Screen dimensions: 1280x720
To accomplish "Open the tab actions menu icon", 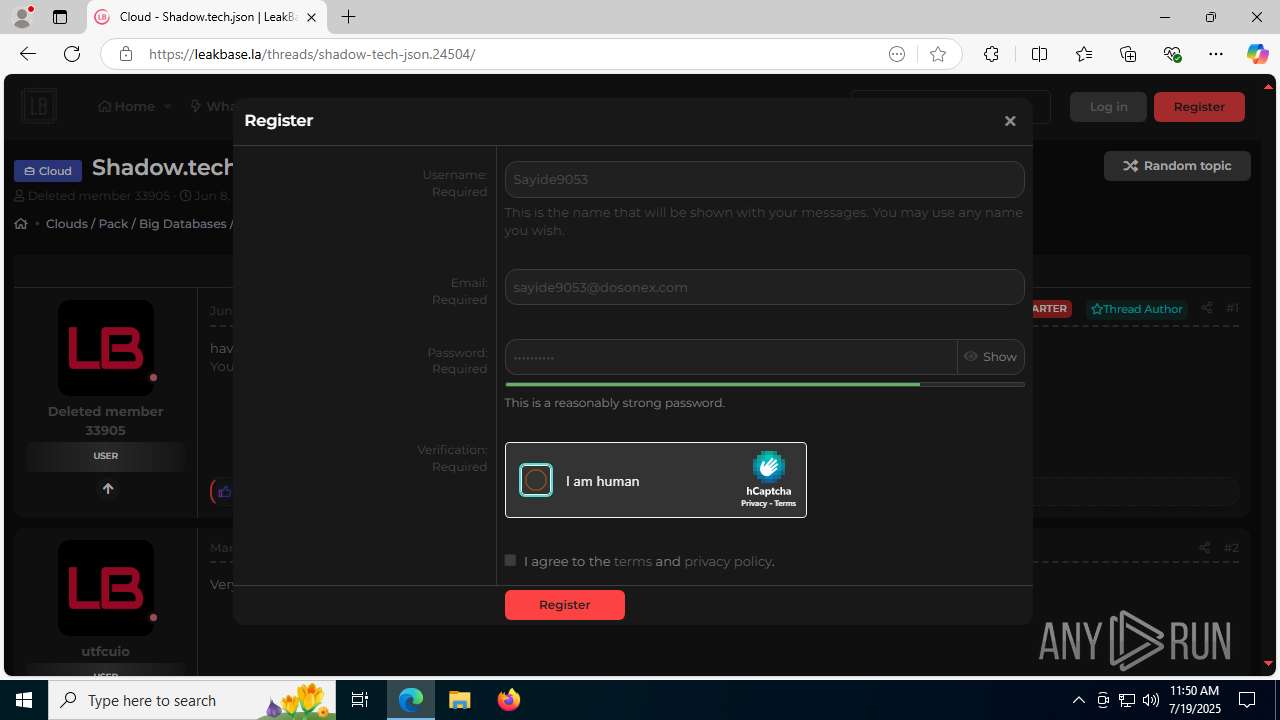I will [60, 17].
